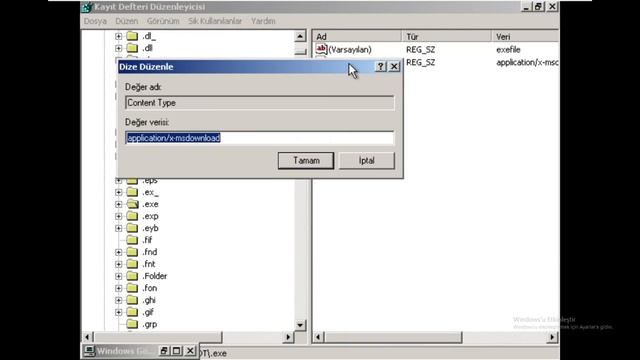Close the Dize Düzenle dialog
The image size is (640, 360).
click(394, 67)
